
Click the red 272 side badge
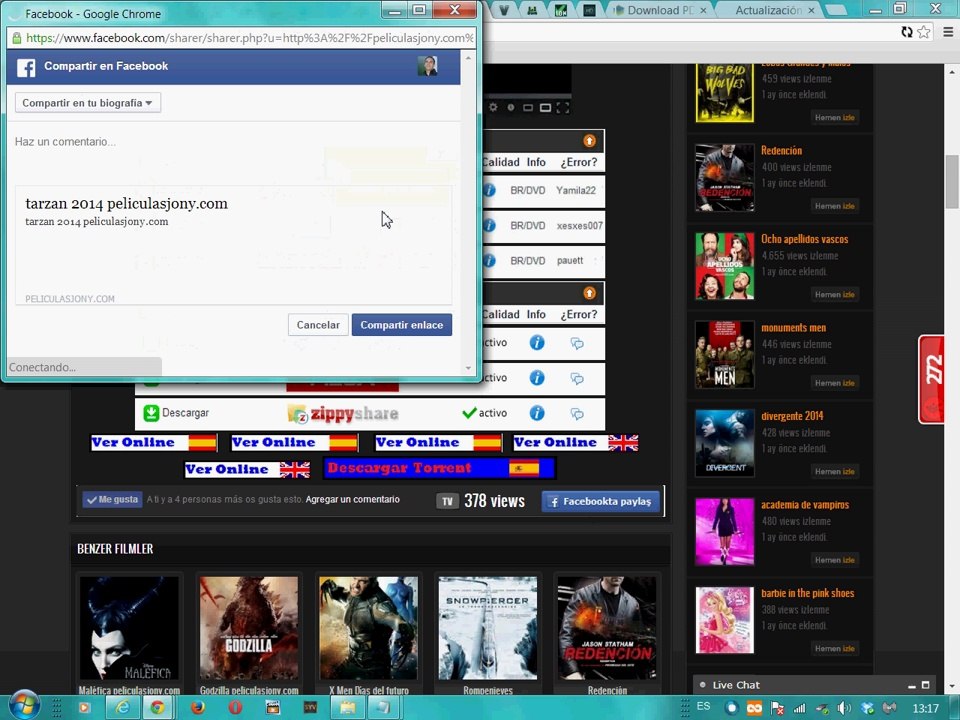pyautogui.click(x=931, y=380)
